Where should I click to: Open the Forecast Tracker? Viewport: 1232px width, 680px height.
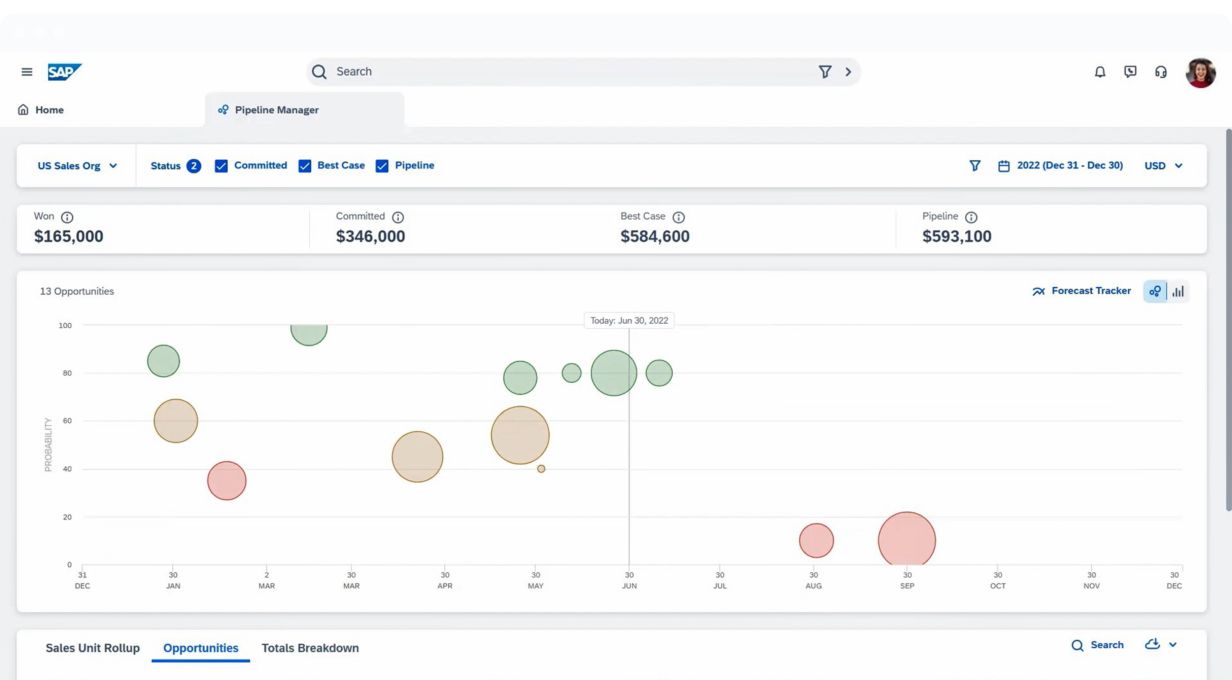[x=1081, y=291]
